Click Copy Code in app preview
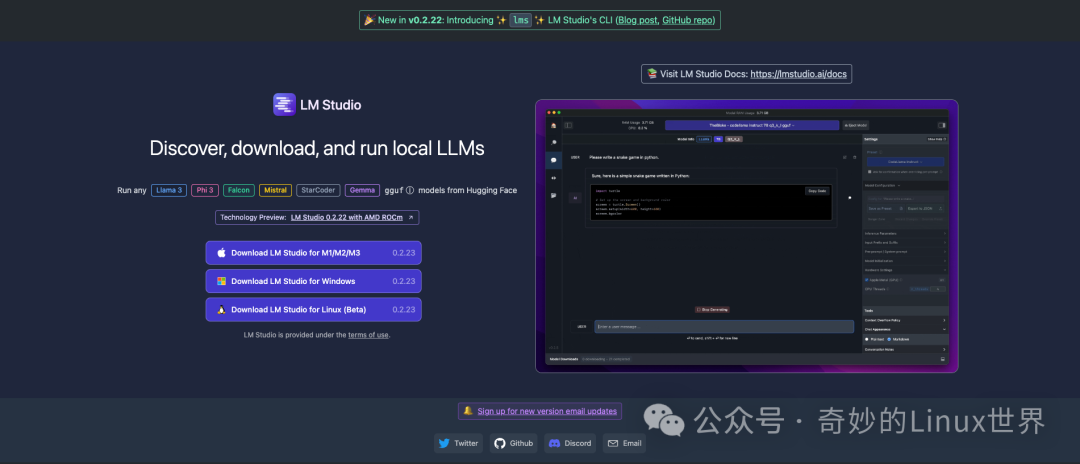 pyautogui.click(x=817, y=191)
